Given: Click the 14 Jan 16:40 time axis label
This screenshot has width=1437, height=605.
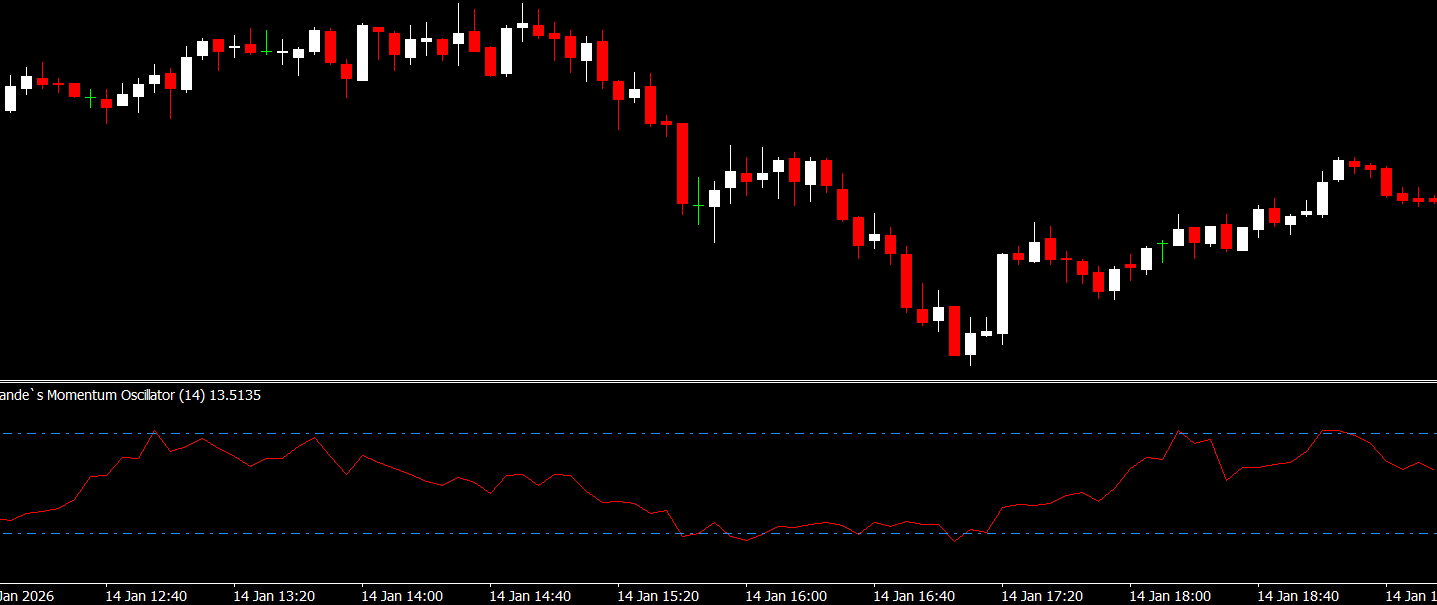Looking at the screenshot, I should pos(914,596).
